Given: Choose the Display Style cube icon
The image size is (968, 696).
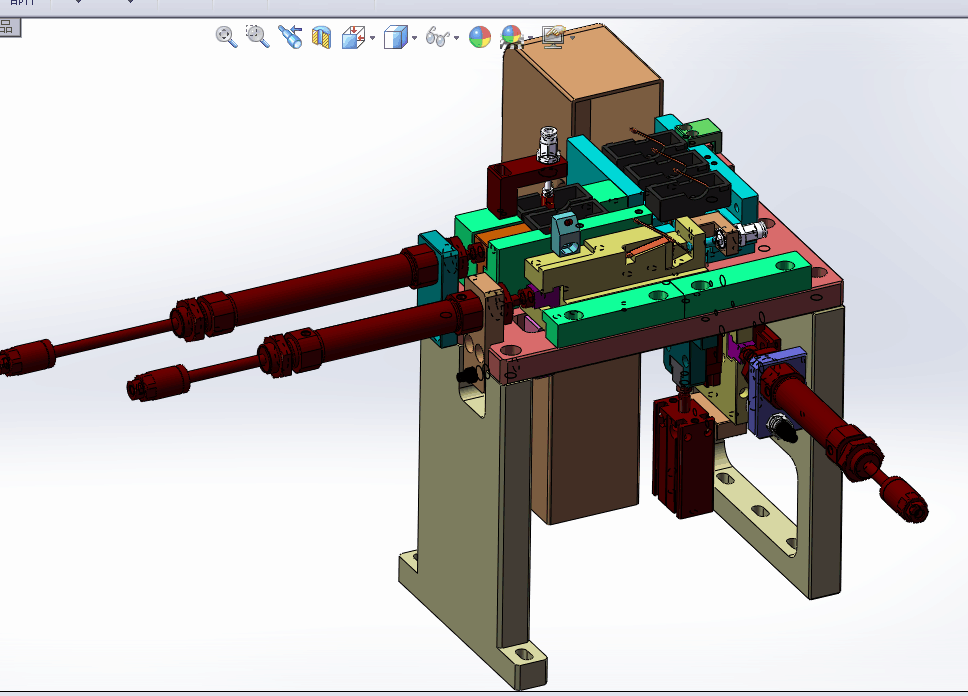Looking at the screenshot, I should [396, 37].
